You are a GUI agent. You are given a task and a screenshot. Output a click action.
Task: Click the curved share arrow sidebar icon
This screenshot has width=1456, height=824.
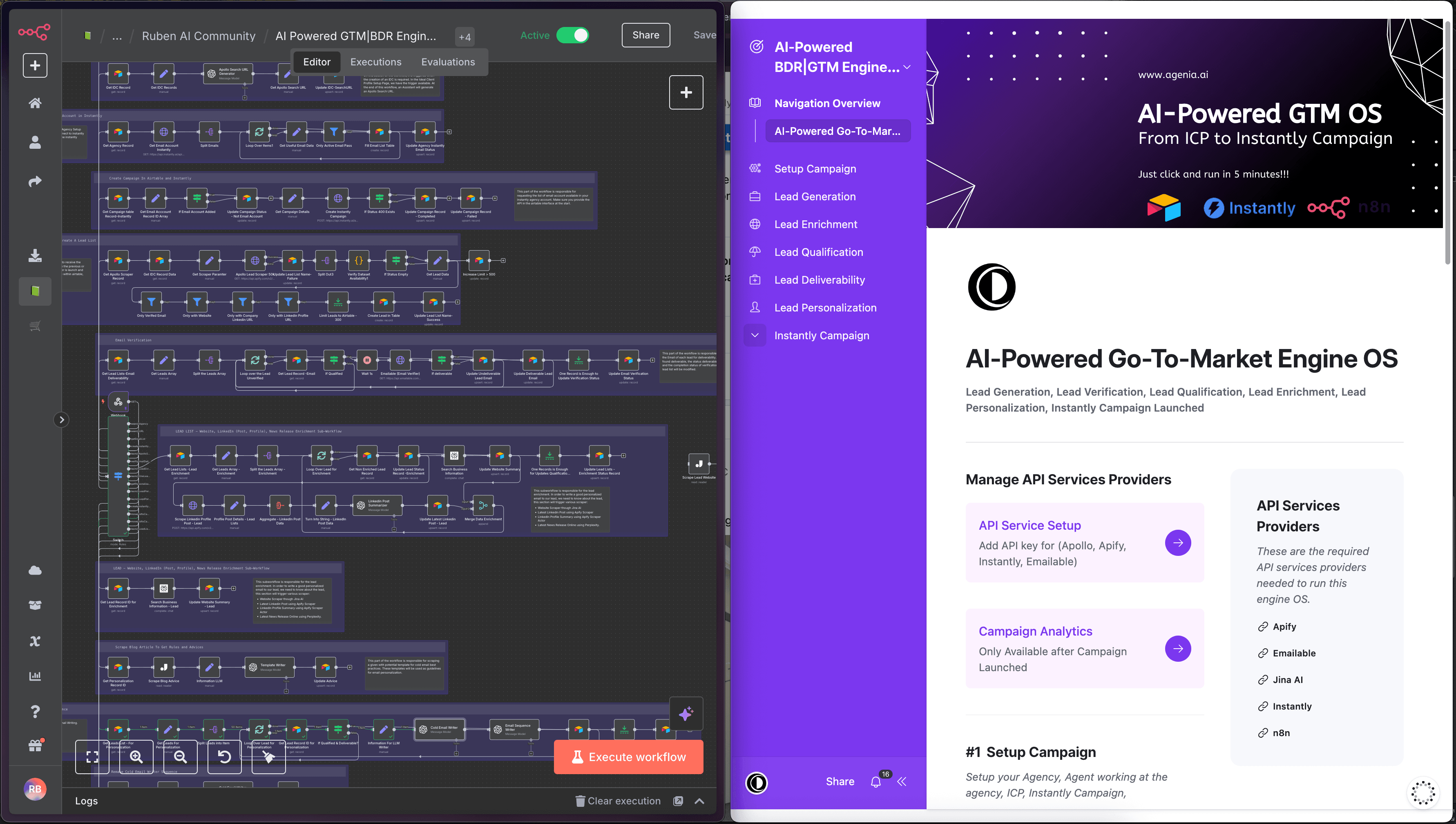tap(35, 181)
